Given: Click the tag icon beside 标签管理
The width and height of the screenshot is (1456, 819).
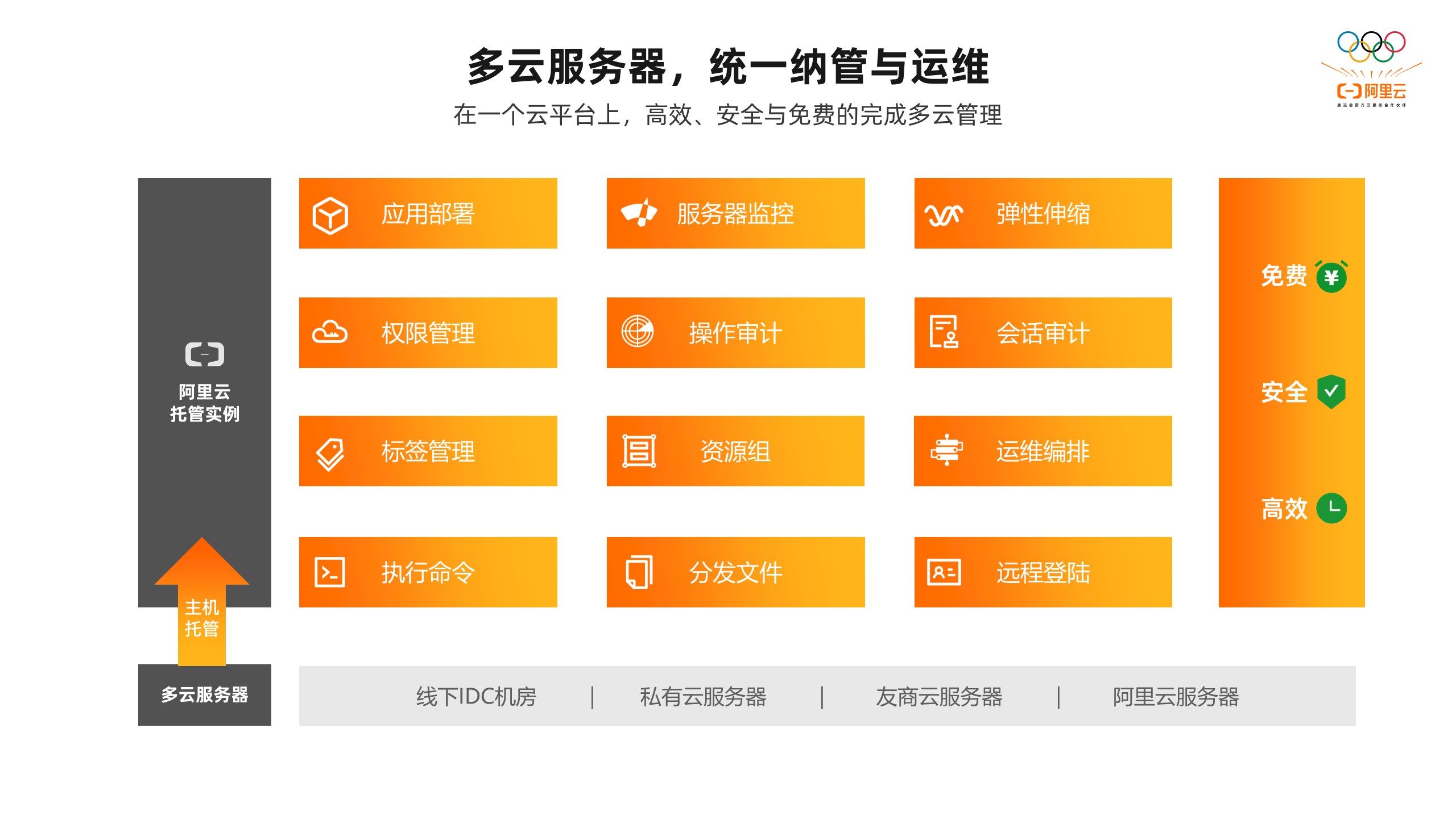Looking at the screenshot, I should (x=330, y=454).
